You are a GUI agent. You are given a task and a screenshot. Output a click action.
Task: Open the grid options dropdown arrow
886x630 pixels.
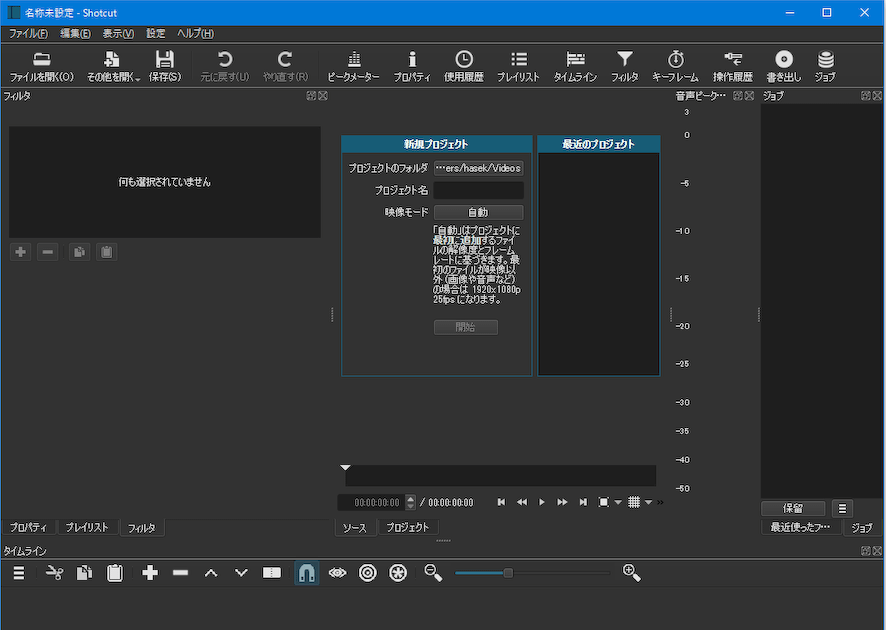coord(648,502)
